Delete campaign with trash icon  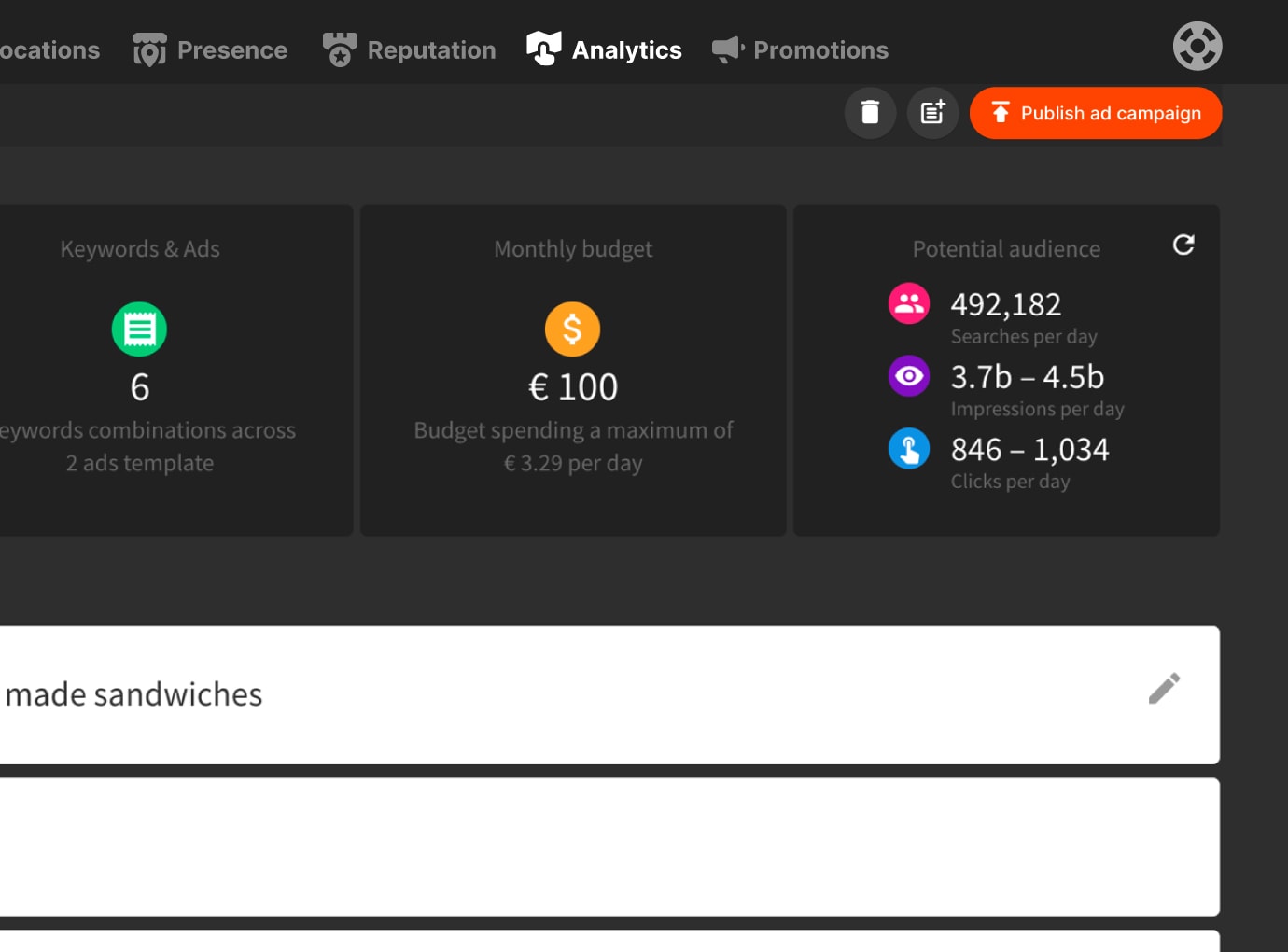click(870, 113)
